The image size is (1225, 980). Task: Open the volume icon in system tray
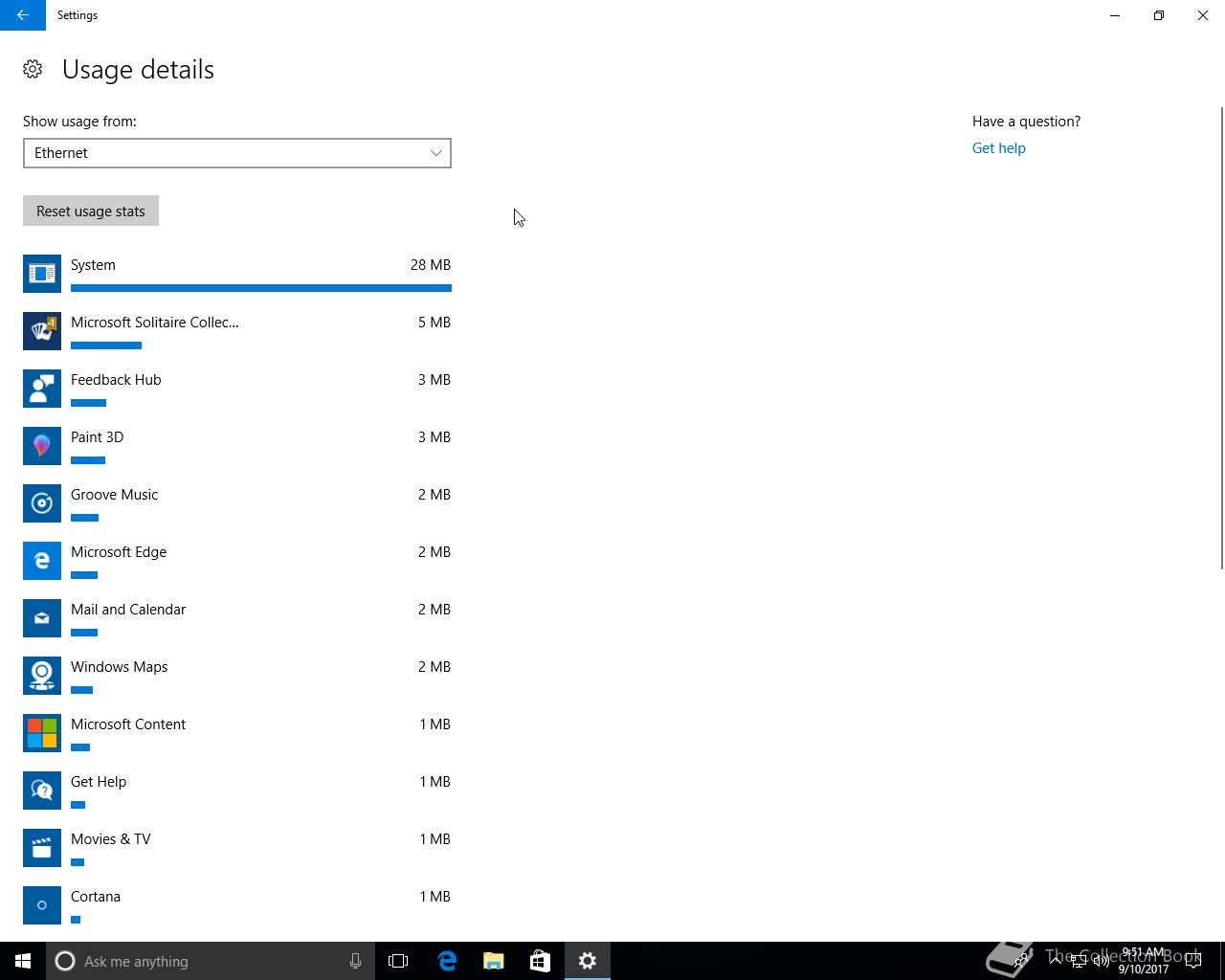(1101, 961)
